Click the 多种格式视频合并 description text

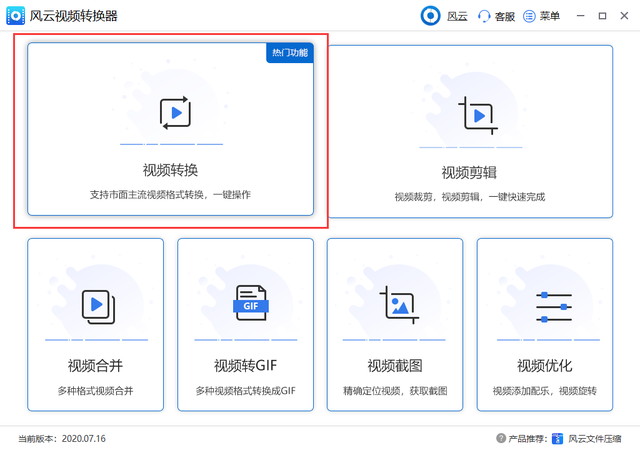[x=95, y=390]
